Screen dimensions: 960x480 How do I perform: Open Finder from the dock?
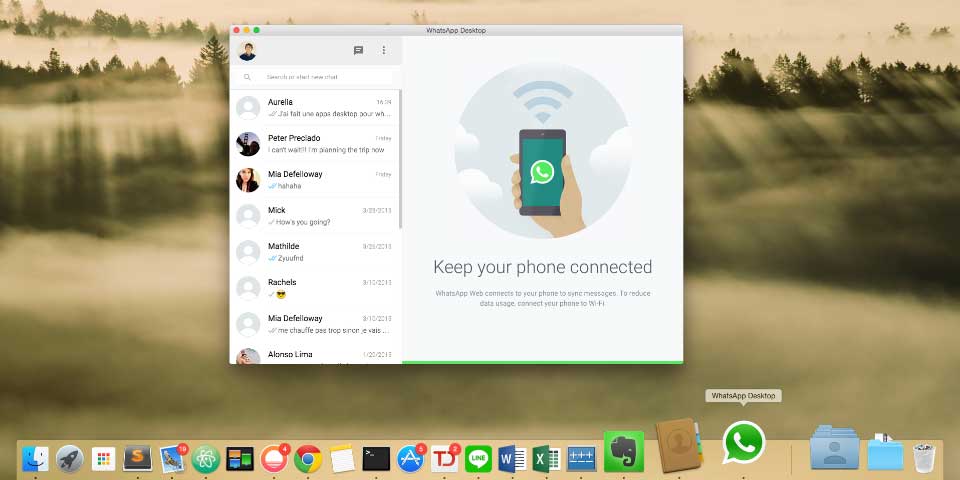click(x=36, y=459)
